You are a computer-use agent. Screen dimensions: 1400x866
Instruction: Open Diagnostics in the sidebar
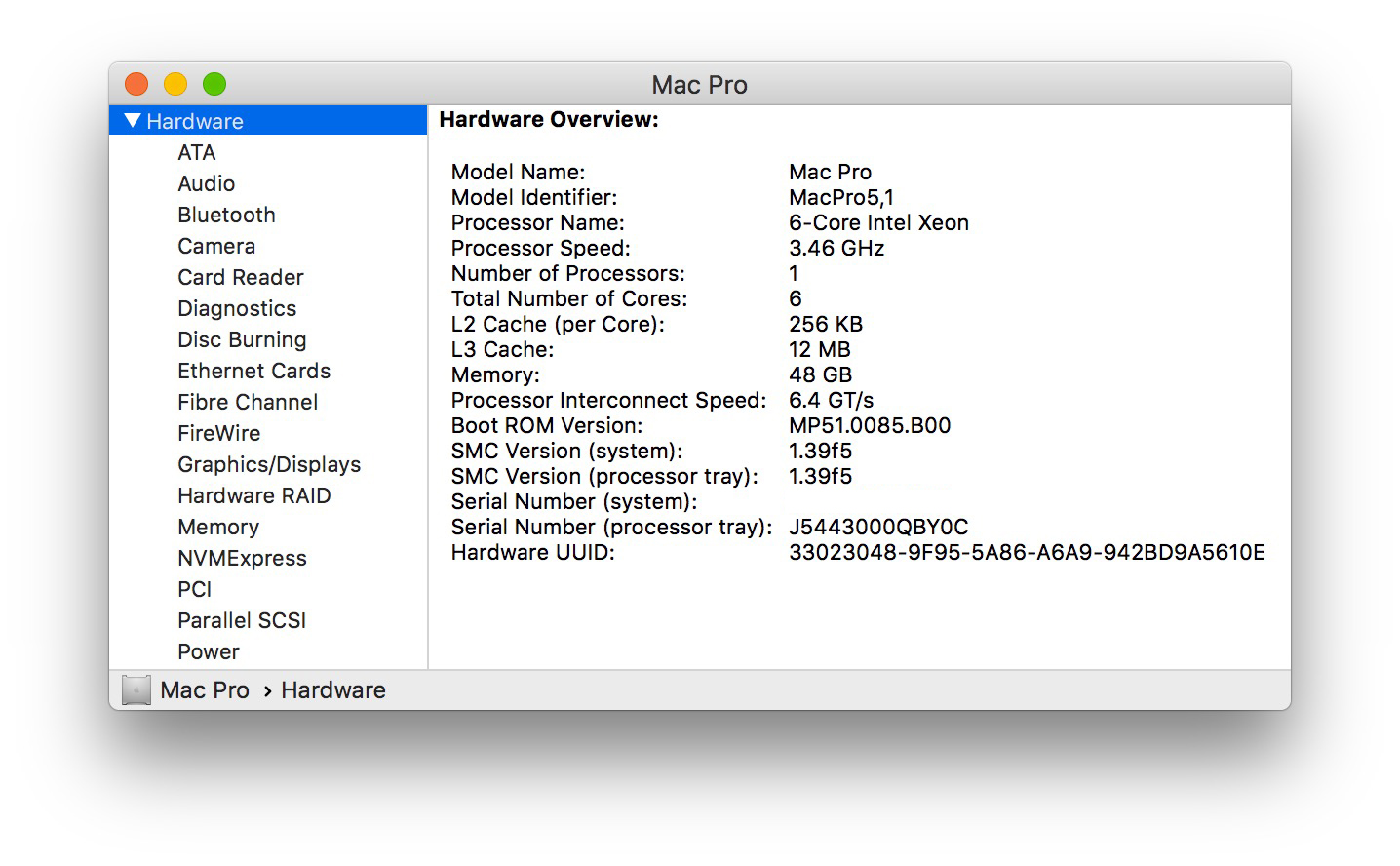click(x=237, y=308)
